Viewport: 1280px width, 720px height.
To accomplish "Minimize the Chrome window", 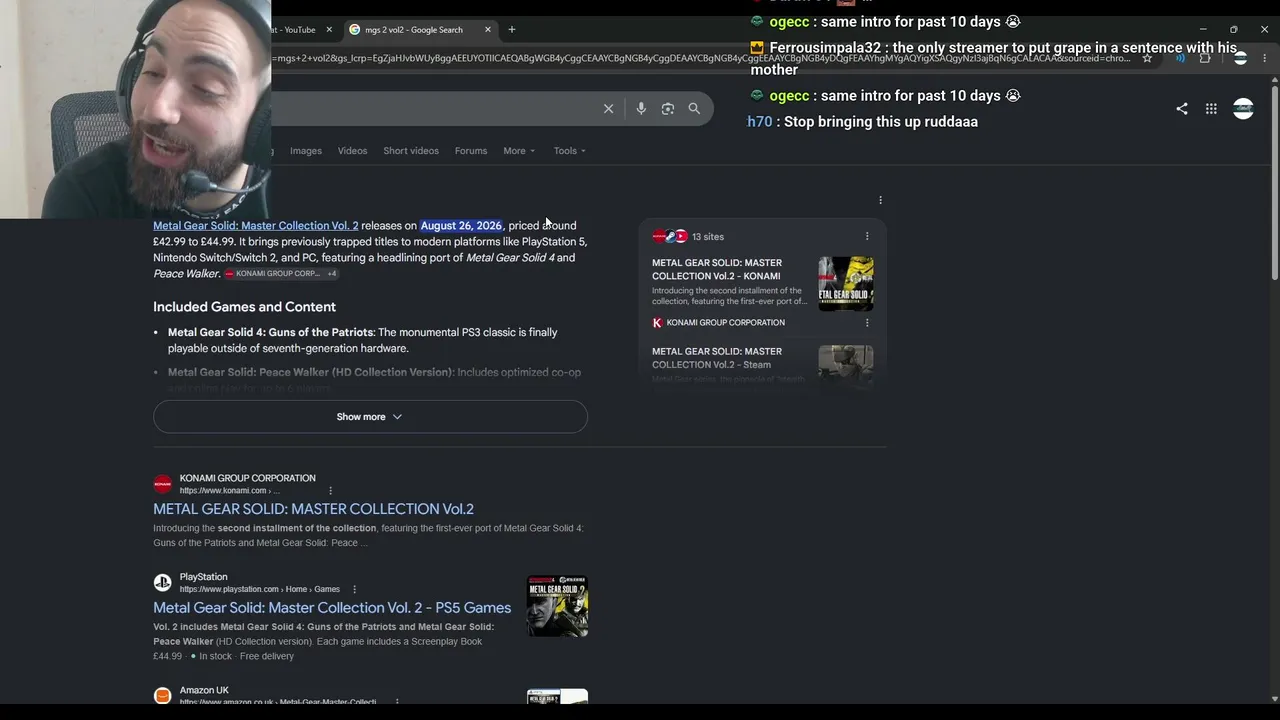I will (x=1203, y=30).
